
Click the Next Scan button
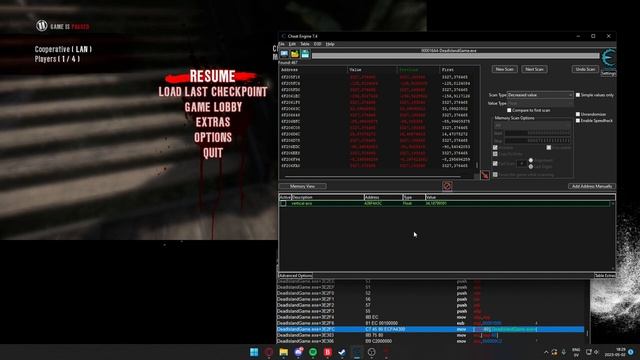click(534, 69)
